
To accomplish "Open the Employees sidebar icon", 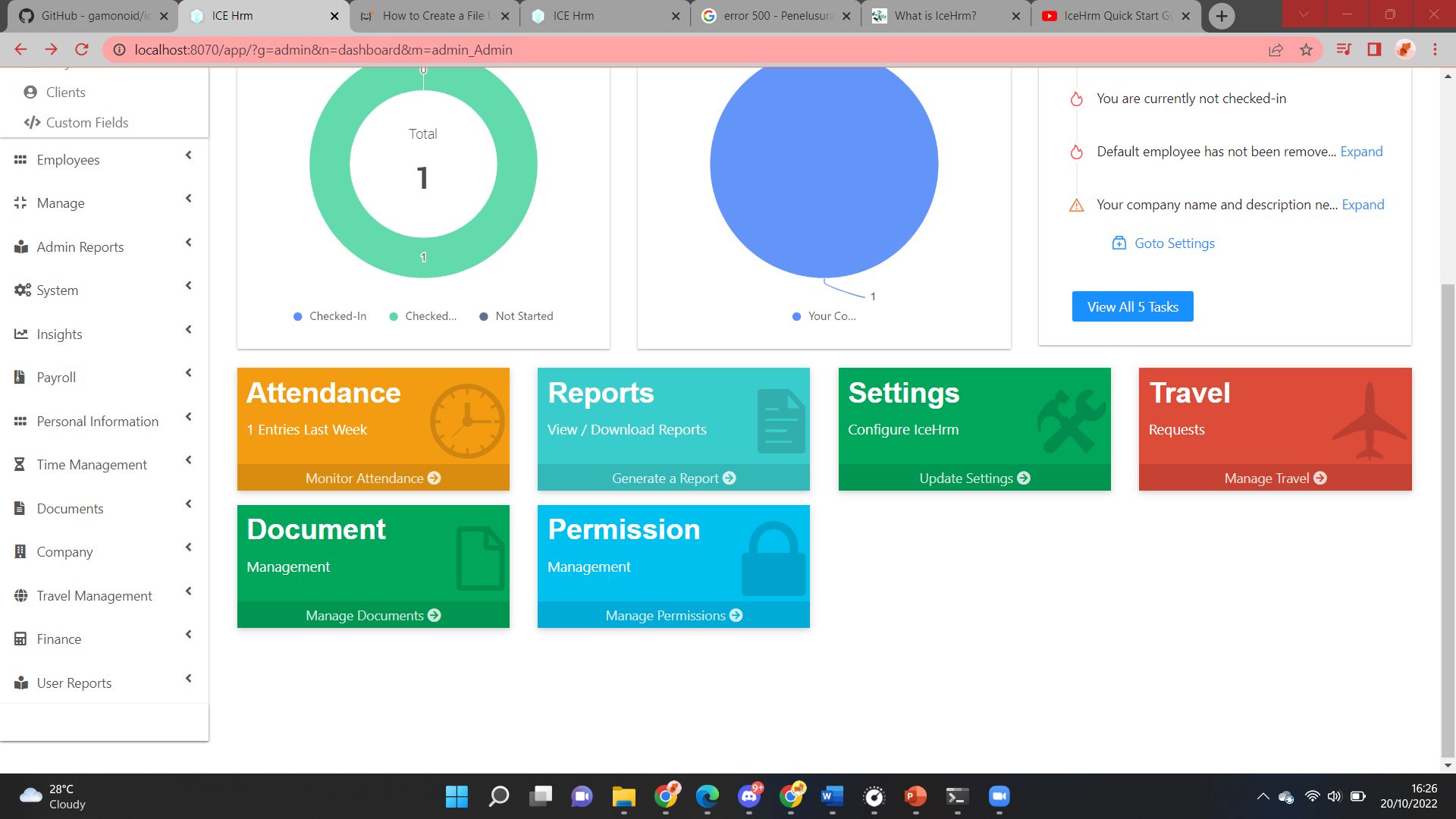I will 20,159.
